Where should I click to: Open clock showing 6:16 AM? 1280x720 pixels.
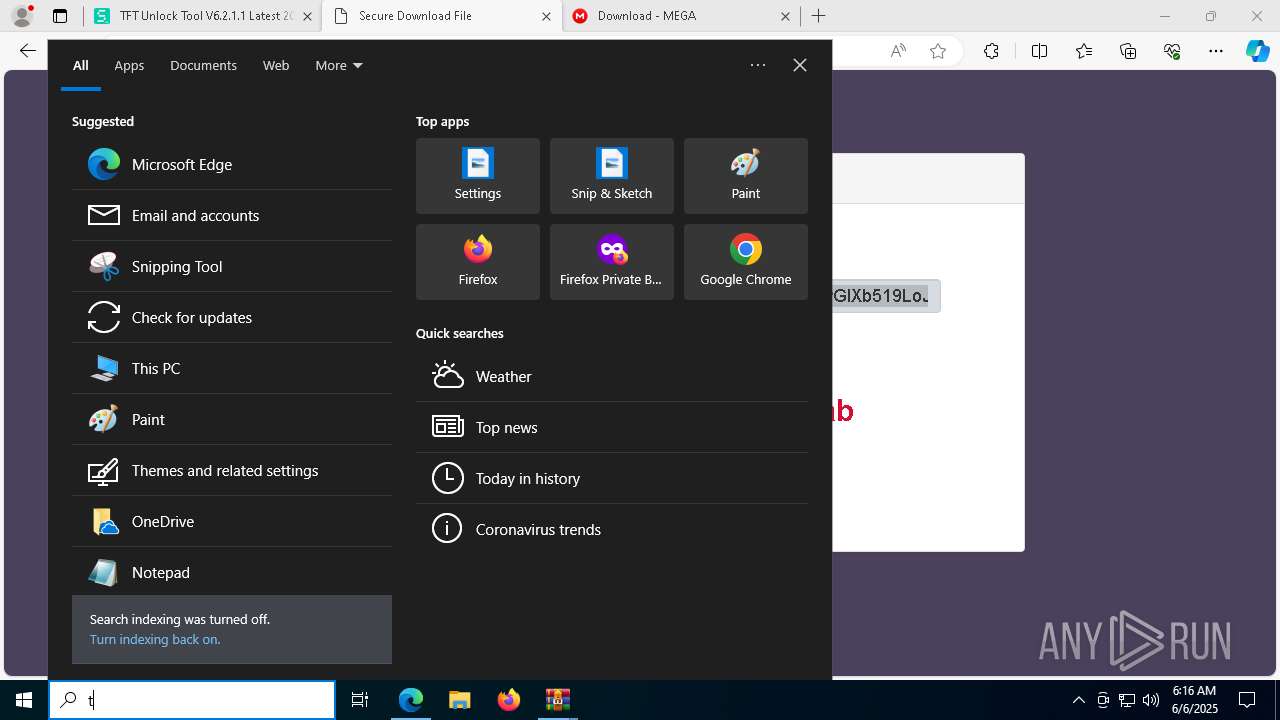pyautogui.click(x=1194, y=700)
